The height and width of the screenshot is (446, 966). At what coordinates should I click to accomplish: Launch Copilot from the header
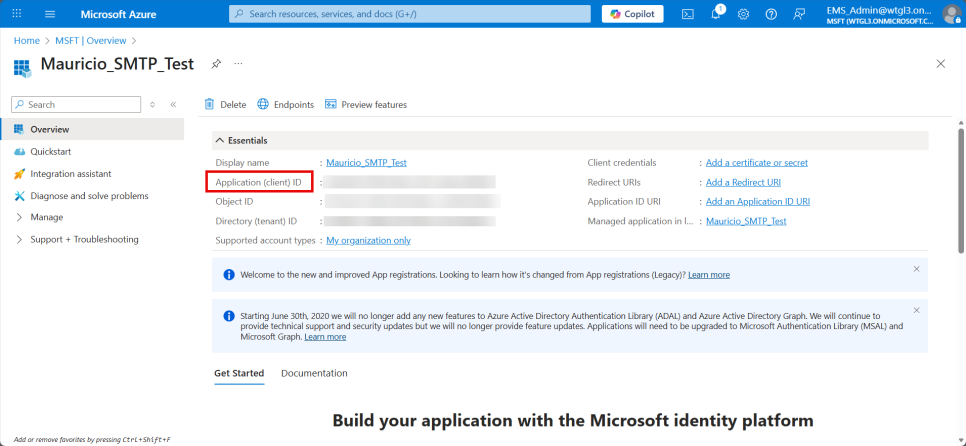(632, 14)
